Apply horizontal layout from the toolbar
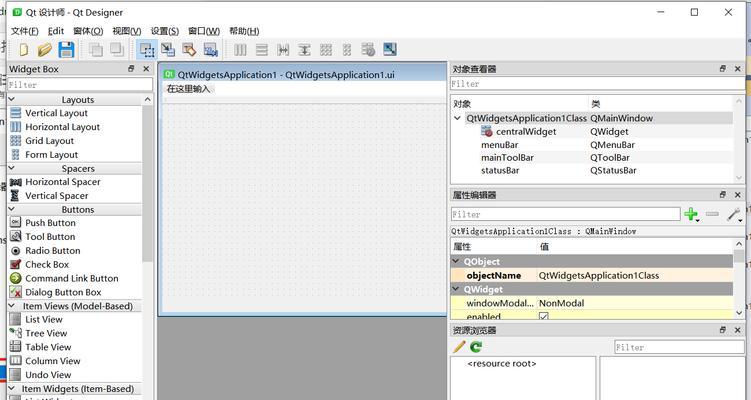Viewport: 751px width, 400px height. tap(240, 49)
